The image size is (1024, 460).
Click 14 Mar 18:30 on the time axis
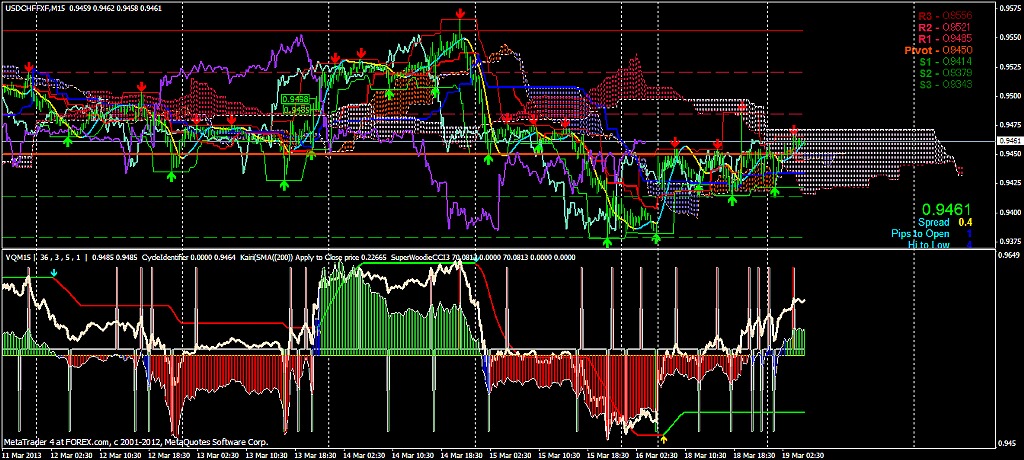coord(462,453)
